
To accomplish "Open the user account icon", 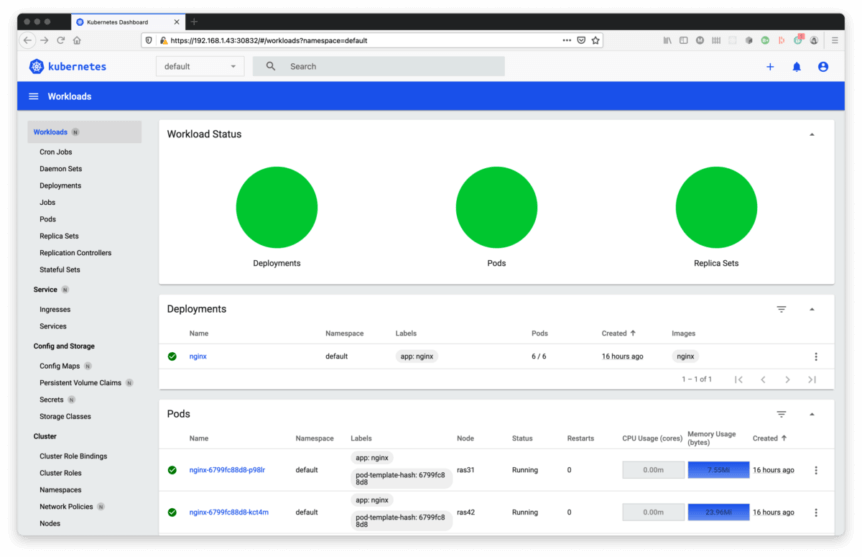I will [822, 67].
